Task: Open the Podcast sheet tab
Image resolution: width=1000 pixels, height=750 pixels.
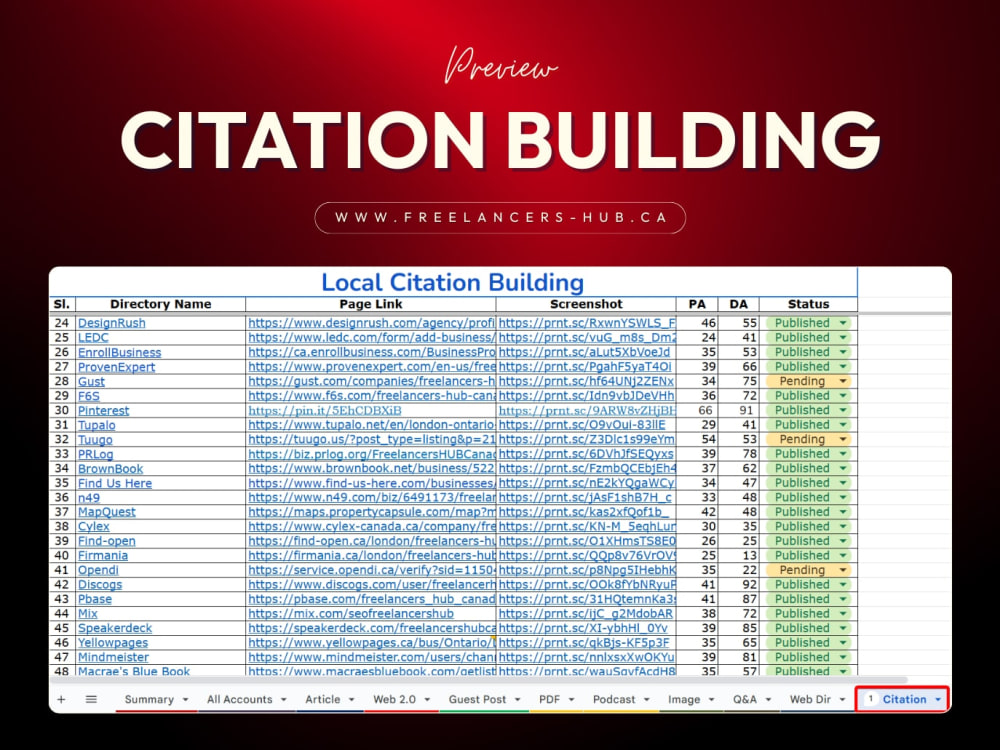Action: 614,700
